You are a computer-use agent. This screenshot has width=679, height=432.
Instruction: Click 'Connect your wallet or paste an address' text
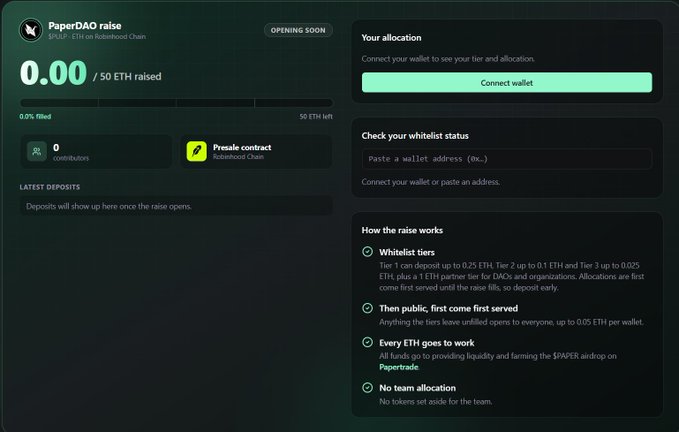click(x=431, y=182)
